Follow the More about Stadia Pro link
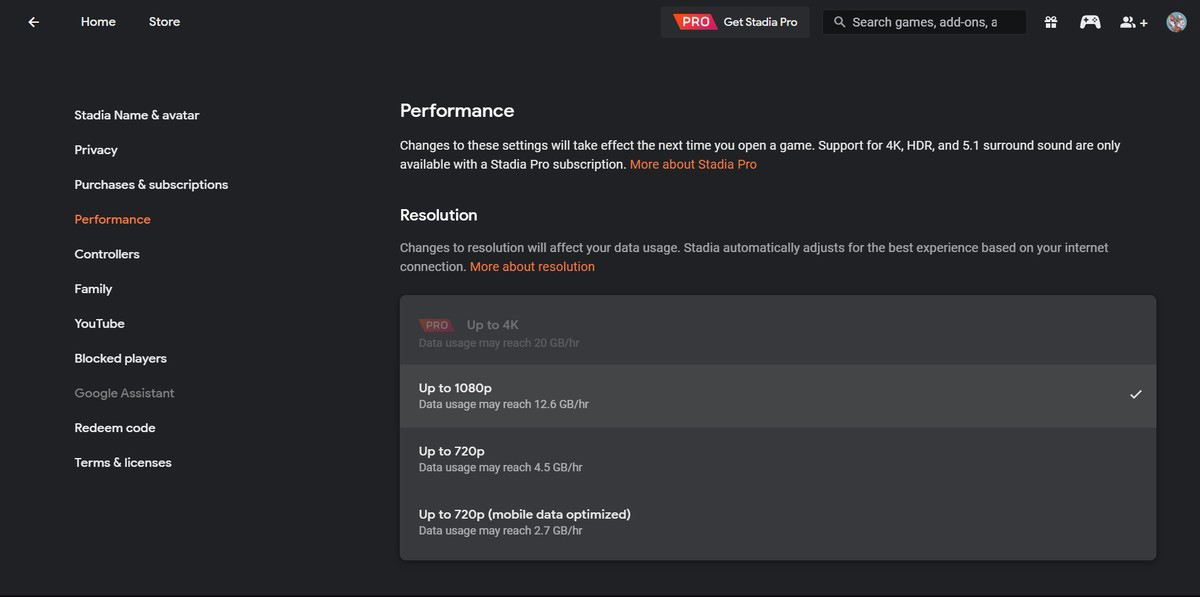 (x=693, y=164)
